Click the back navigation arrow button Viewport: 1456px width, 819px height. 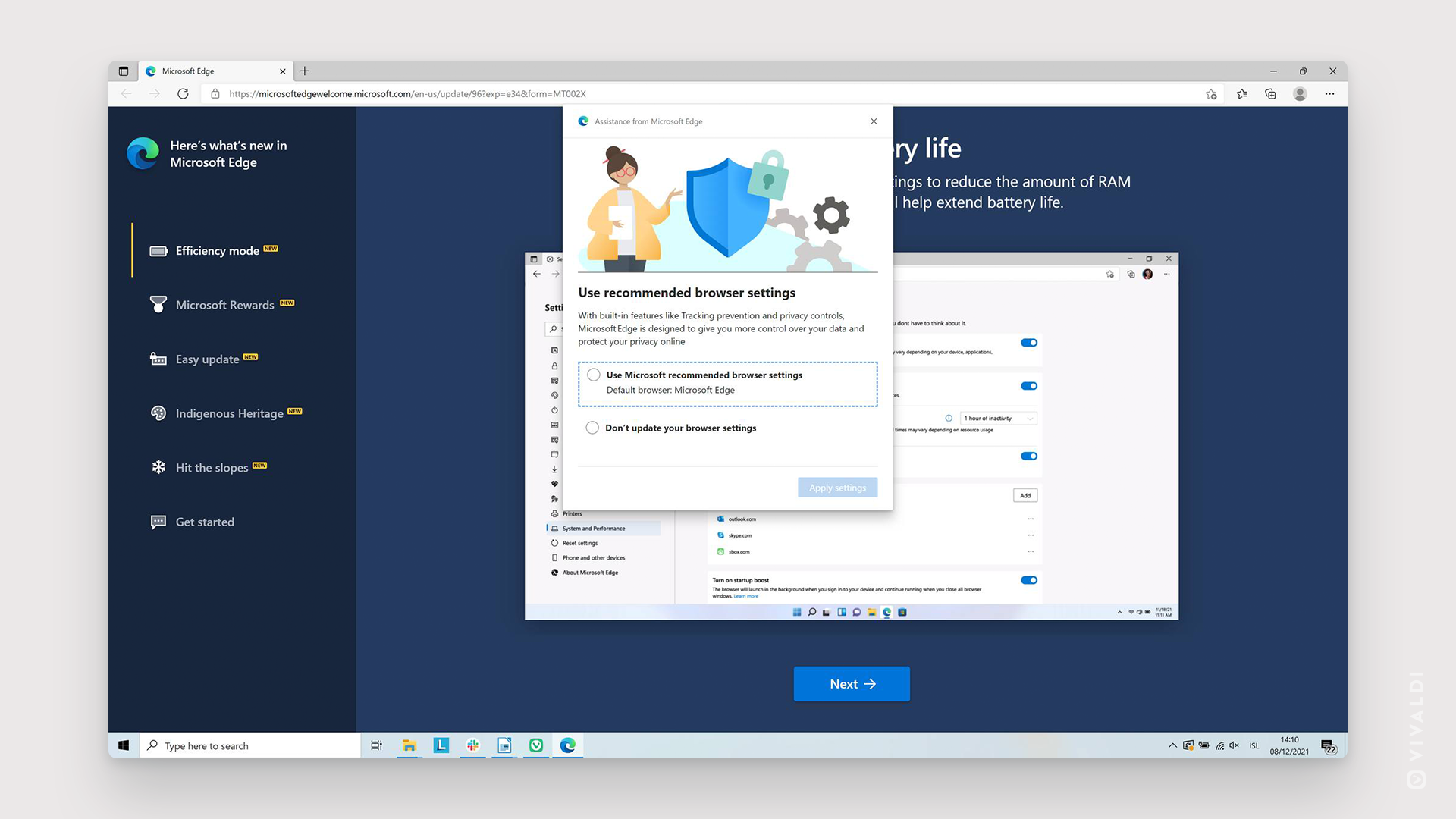[x=125, y=93]
